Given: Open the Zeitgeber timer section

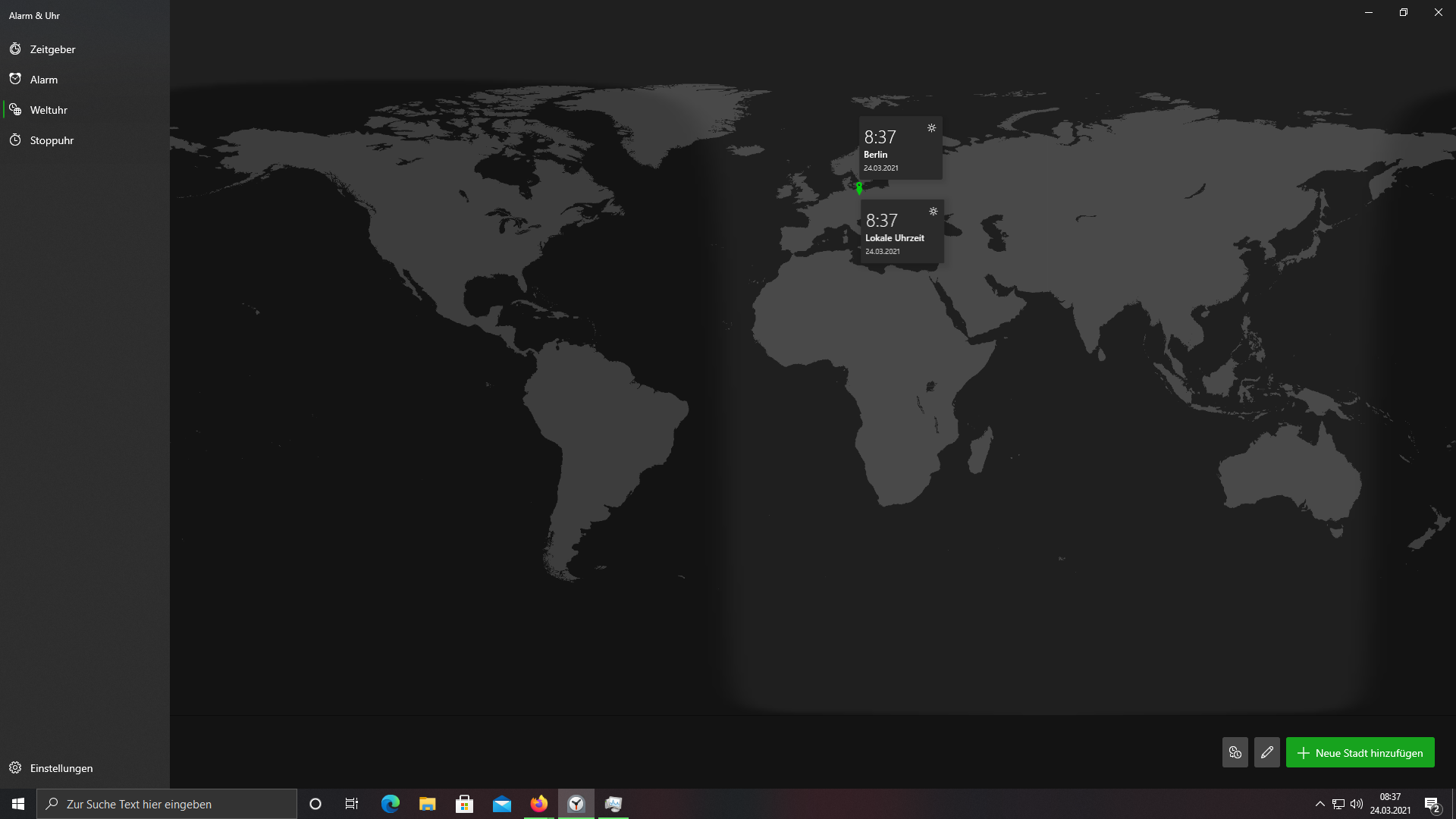Looking at the screenshot, I should click(x=52, y=49).
